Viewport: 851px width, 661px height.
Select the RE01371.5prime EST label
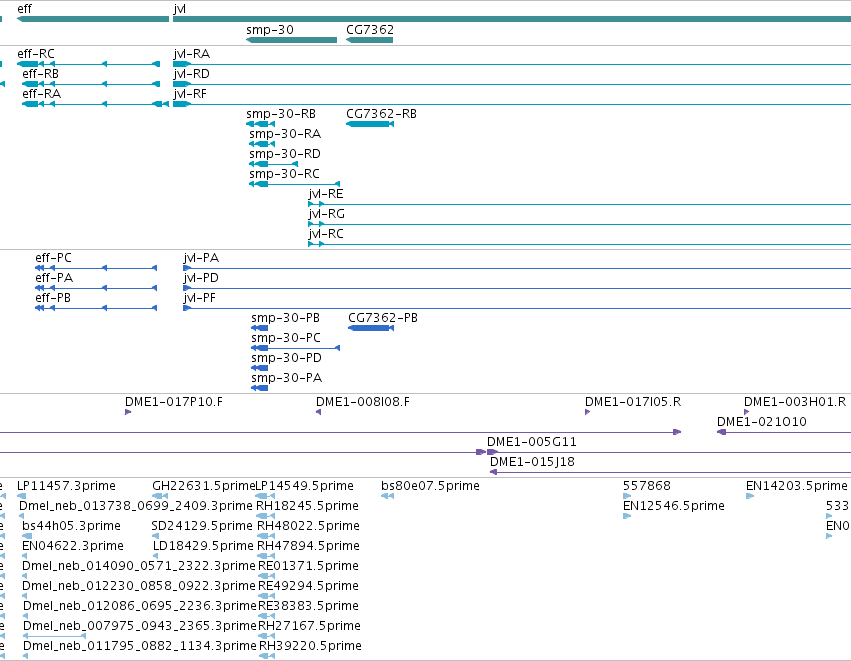308,567
